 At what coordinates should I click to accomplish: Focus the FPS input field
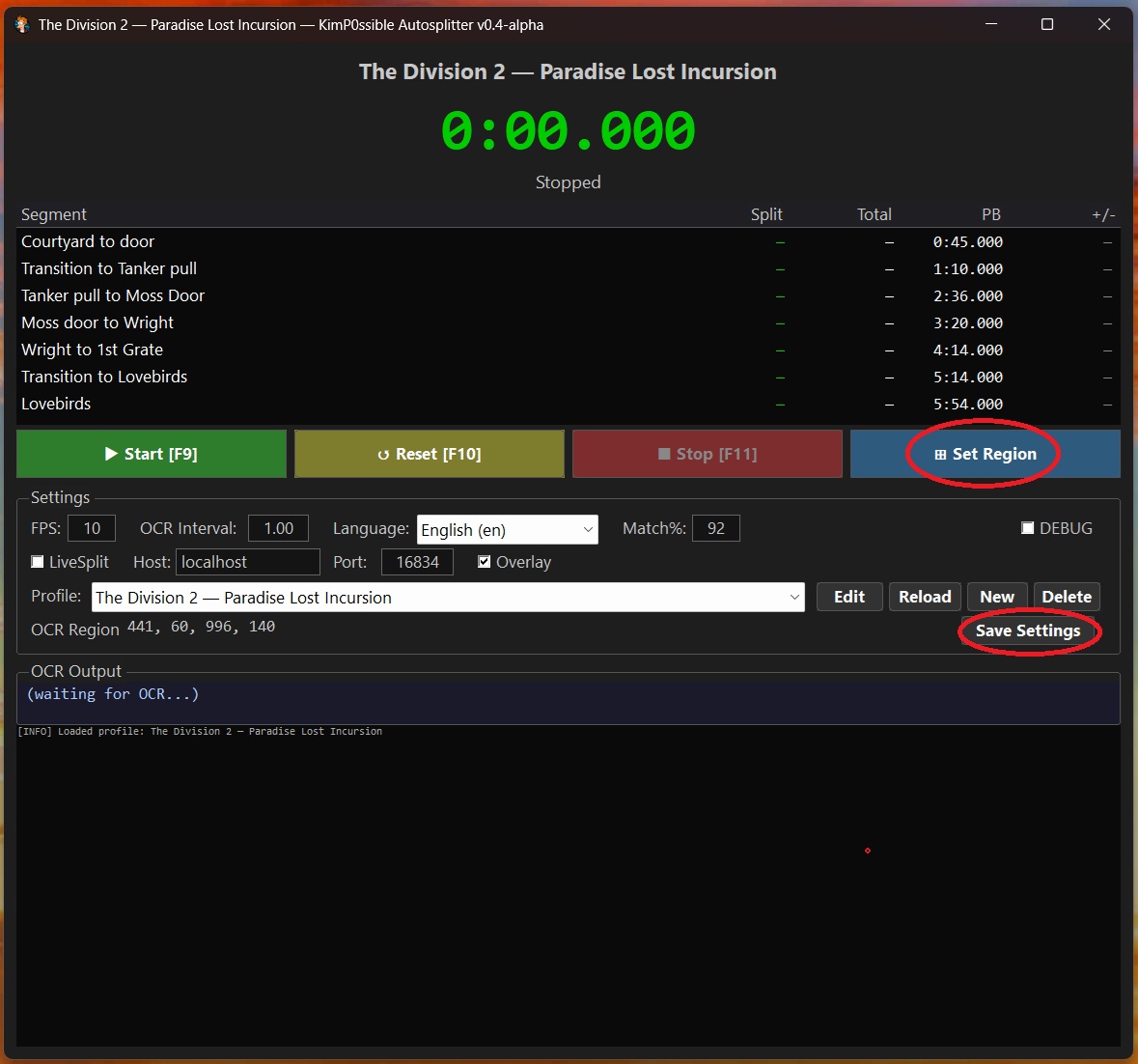[x=92, y=528]
